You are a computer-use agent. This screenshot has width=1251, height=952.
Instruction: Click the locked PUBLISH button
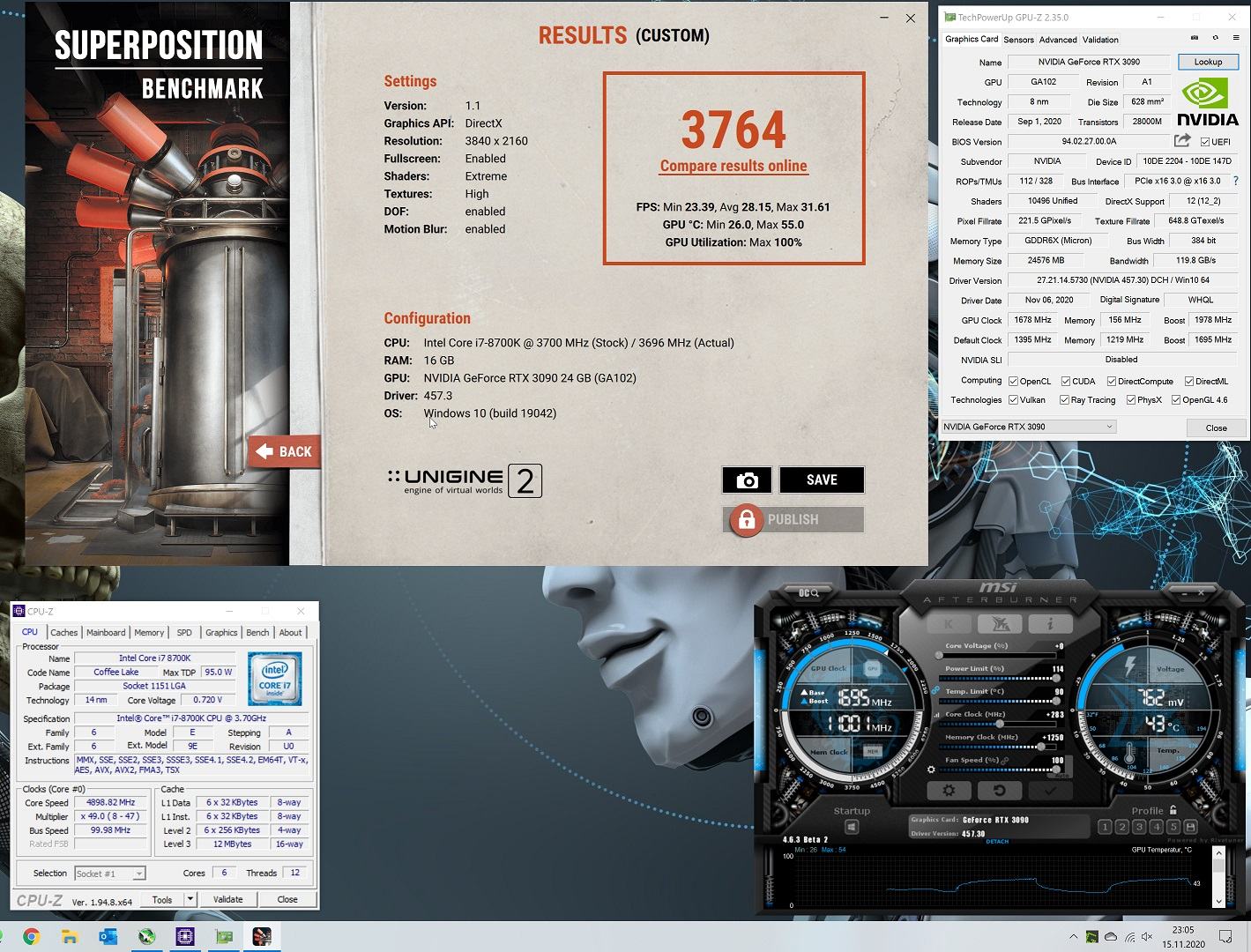click(x=793, y=519)
